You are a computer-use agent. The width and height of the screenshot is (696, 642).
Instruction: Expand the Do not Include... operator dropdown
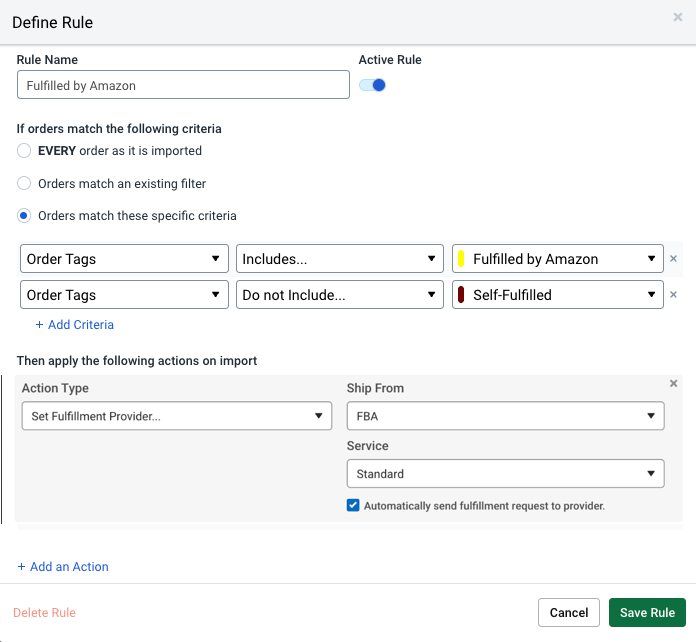point(340,295)
